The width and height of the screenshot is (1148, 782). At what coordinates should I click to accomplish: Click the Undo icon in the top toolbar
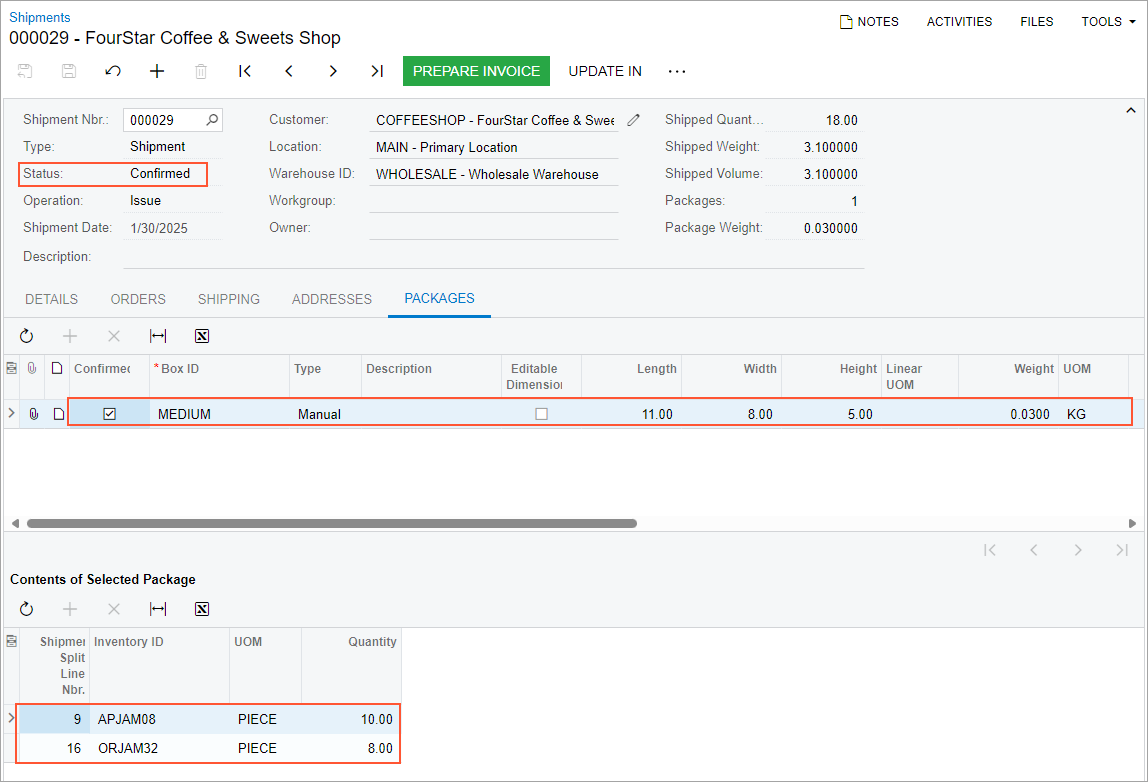[x=113, y=71]
